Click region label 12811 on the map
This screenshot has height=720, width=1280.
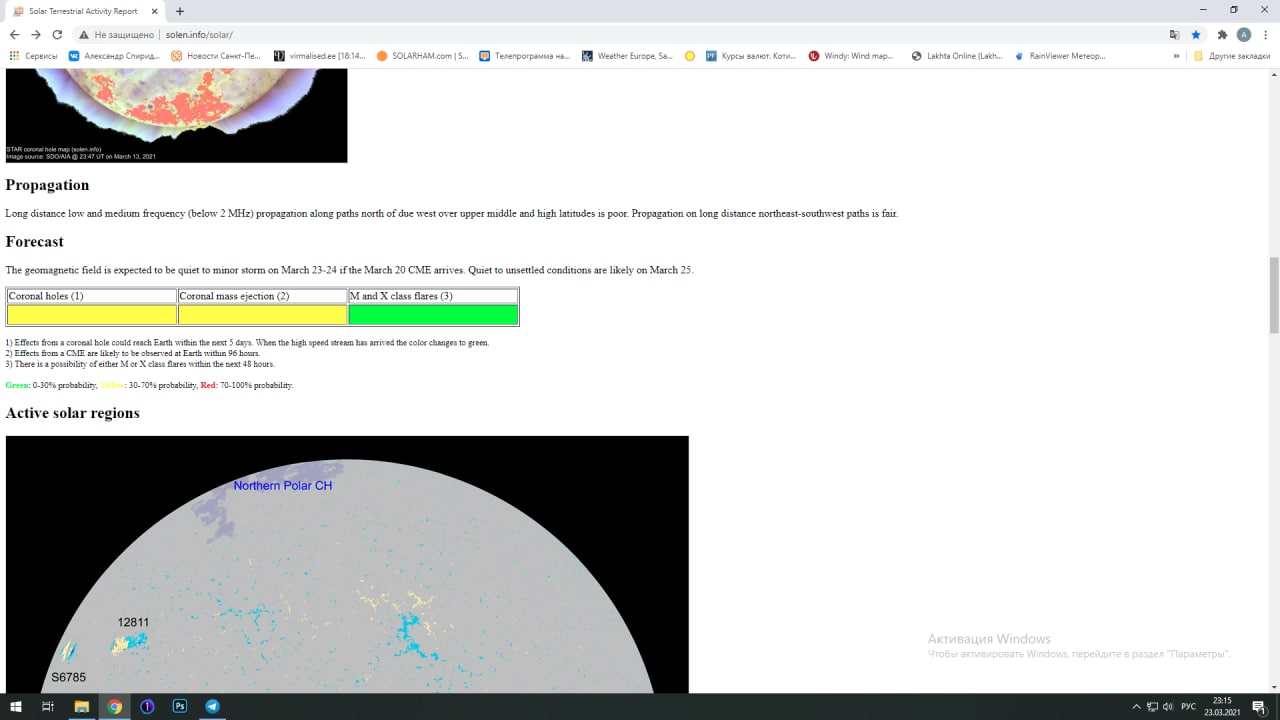click(x=133, y=622)
